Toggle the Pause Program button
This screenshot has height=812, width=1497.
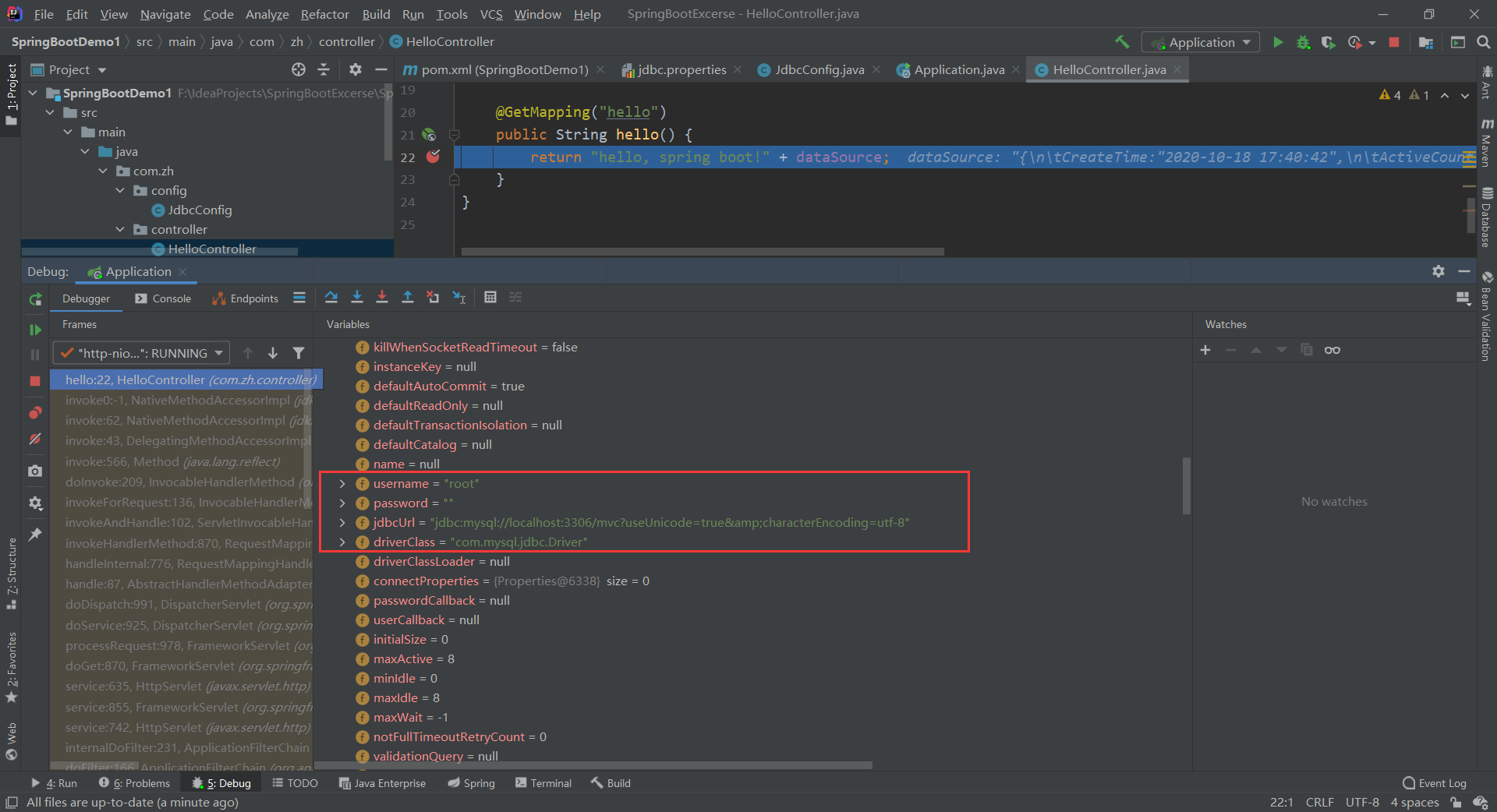click(35, 355)
